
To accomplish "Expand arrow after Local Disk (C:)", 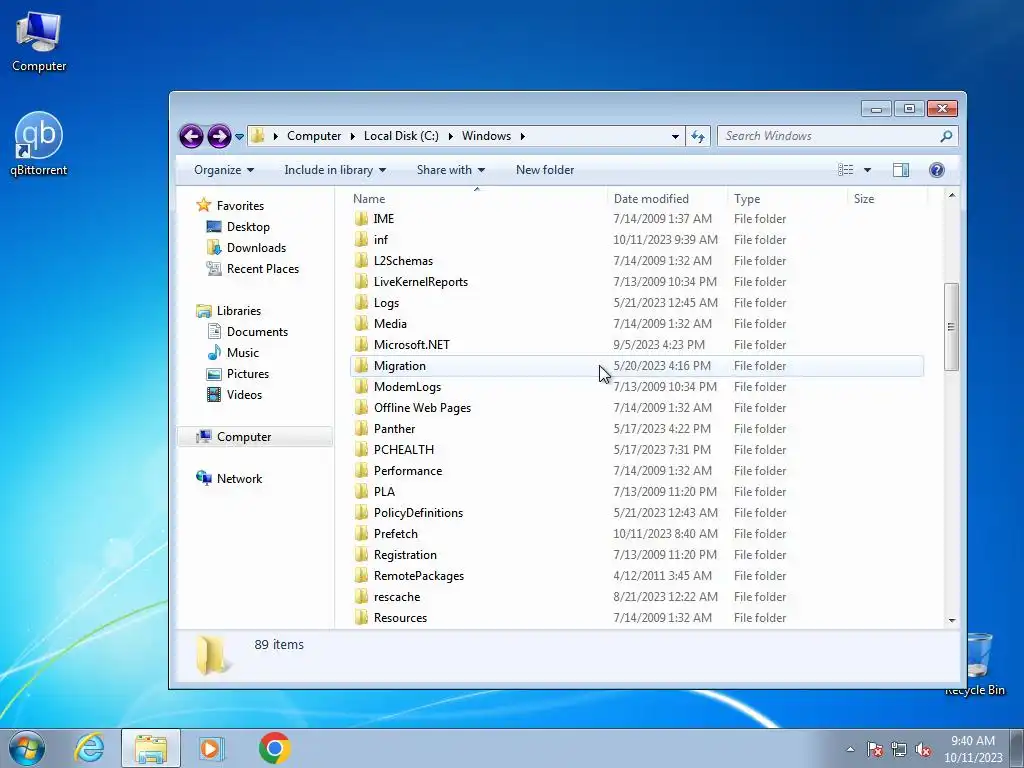I will click(451, 136).
